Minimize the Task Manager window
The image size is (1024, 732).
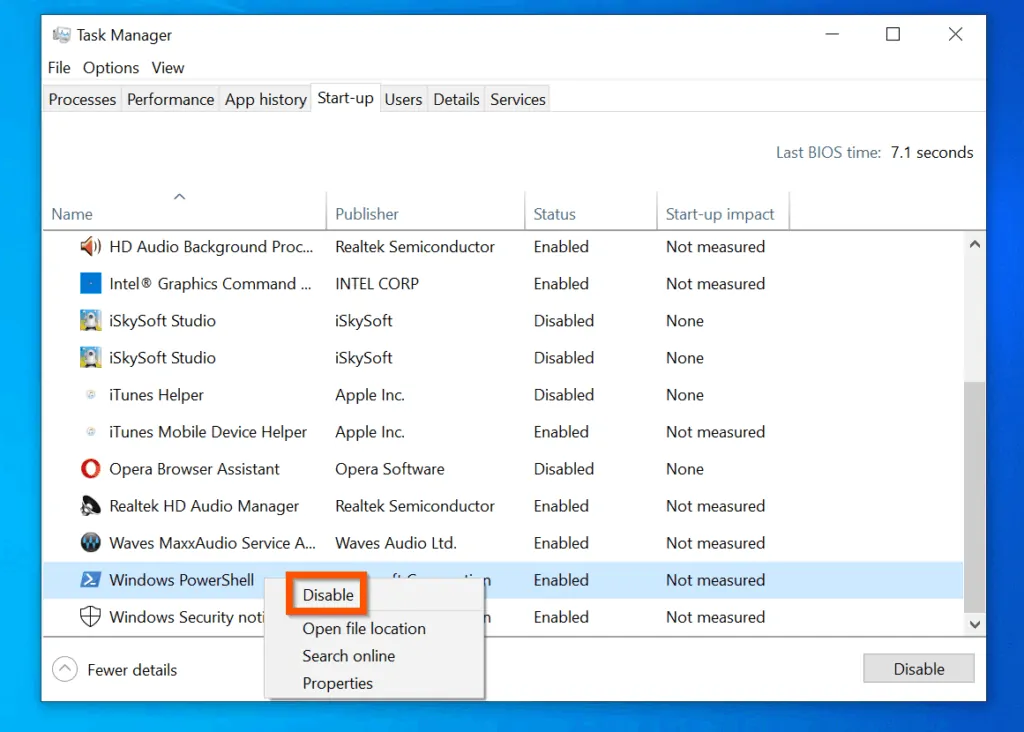click(832, 34)
